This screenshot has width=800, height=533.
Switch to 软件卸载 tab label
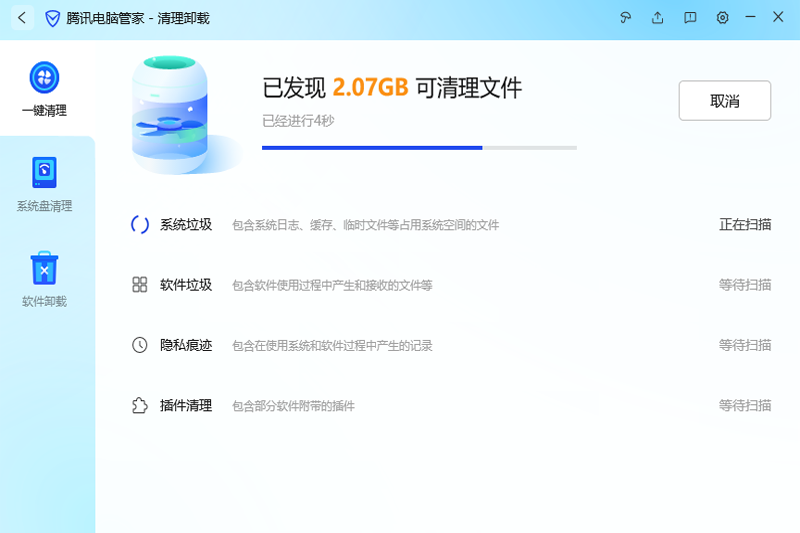point(45,302)
